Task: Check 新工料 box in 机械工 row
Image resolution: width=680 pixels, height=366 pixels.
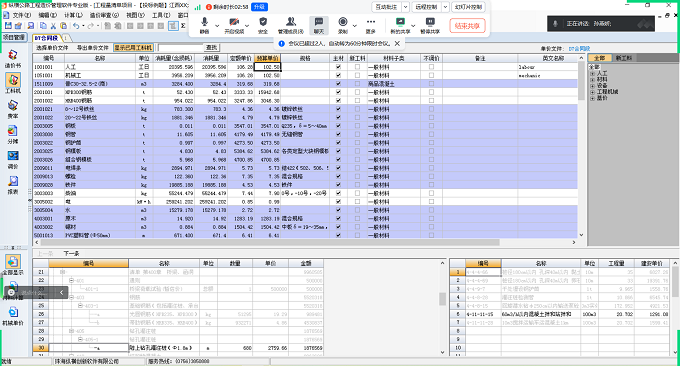Action: pos(357,75)
